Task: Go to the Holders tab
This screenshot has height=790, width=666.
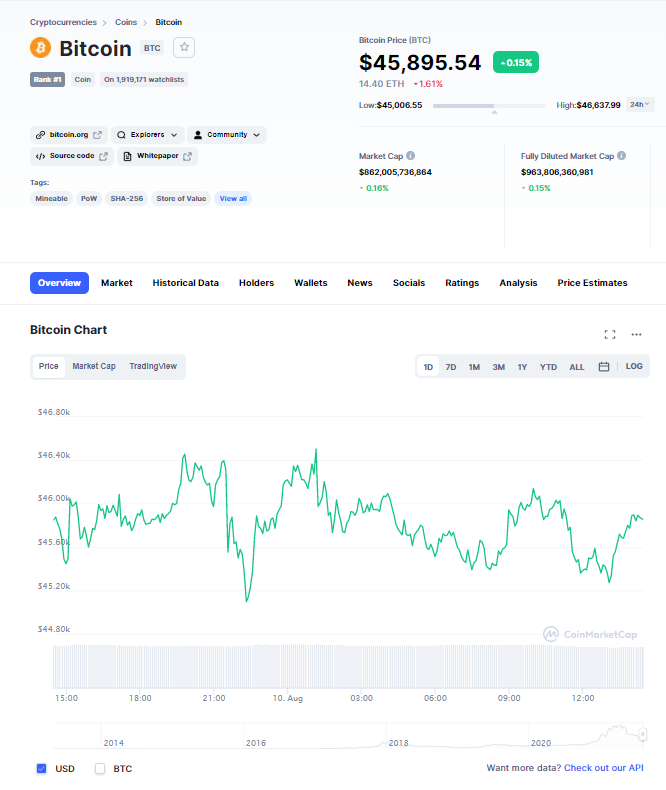Action: pyautogui.click(x=256, y=283)
